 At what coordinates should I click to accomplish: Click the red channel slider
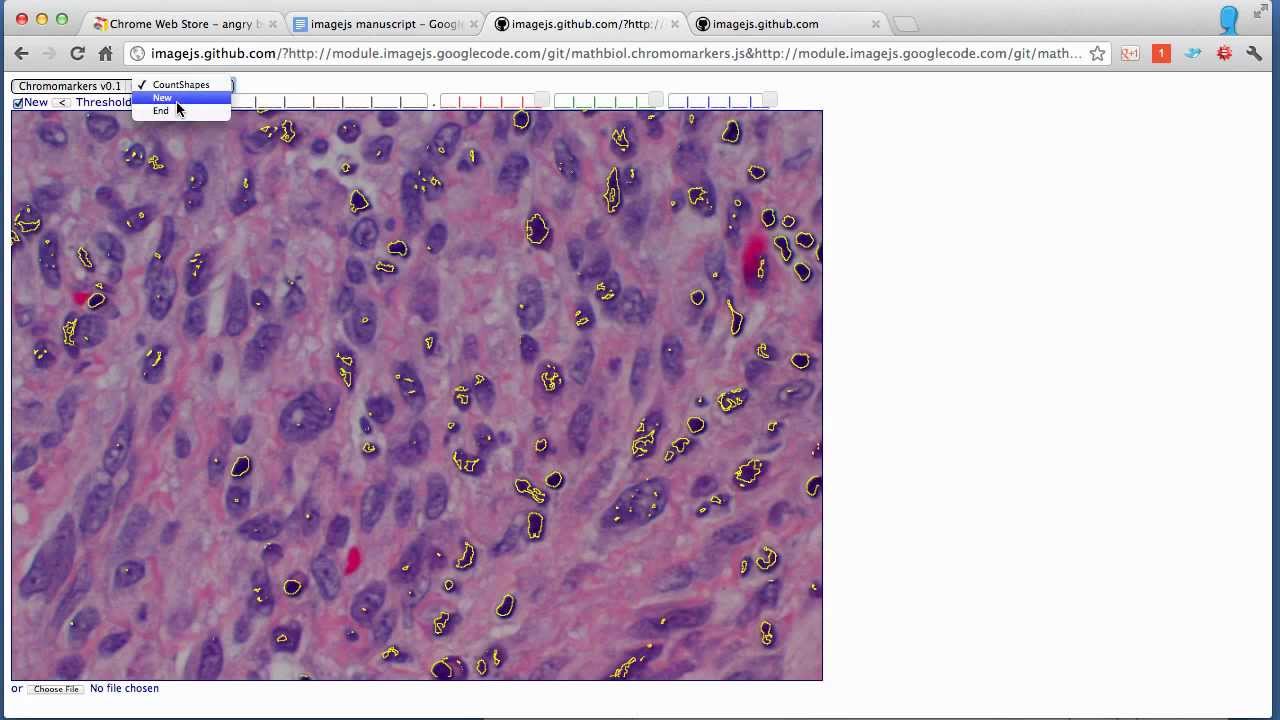(x=493, y=101)
